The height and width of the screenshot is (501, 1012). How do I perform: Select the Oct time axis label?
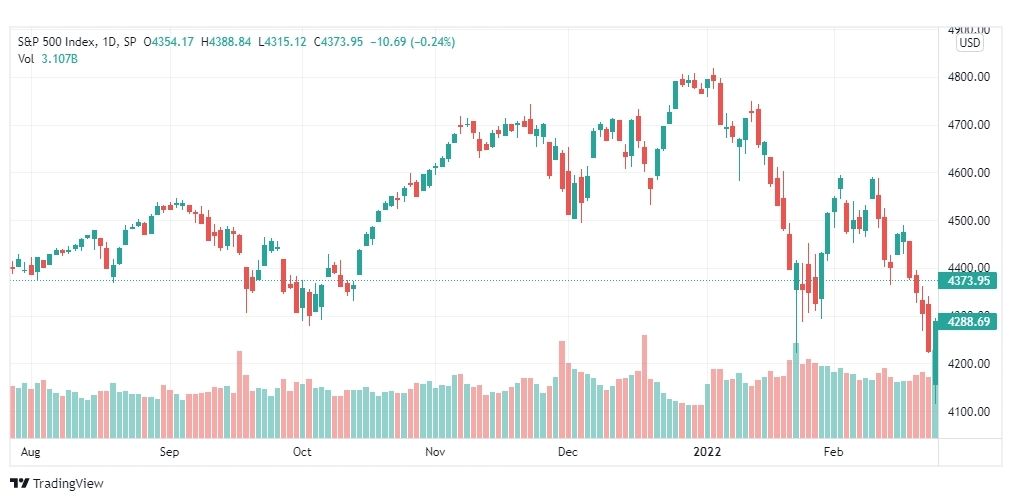coord(302,452)
